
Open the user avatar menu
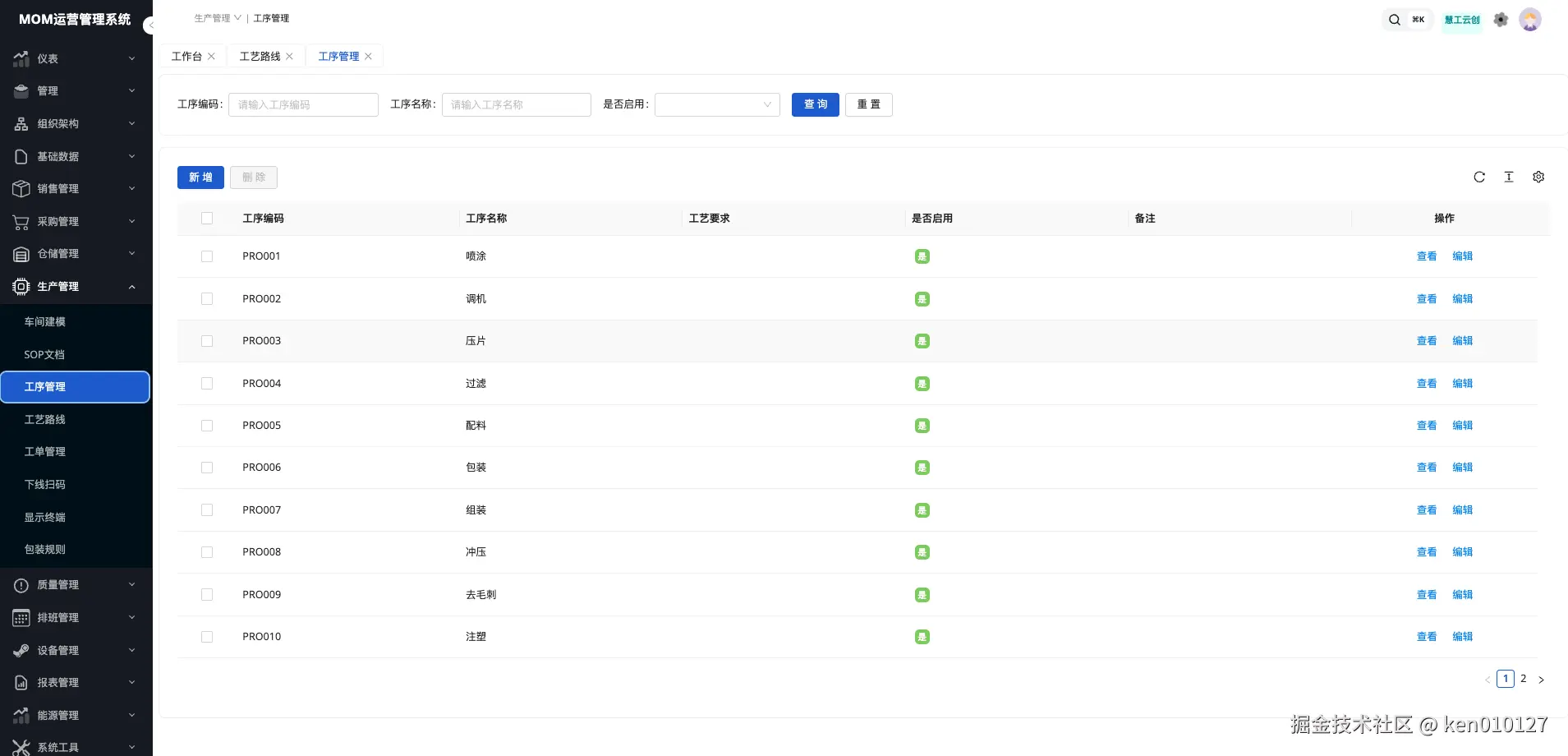point(1530,20)
